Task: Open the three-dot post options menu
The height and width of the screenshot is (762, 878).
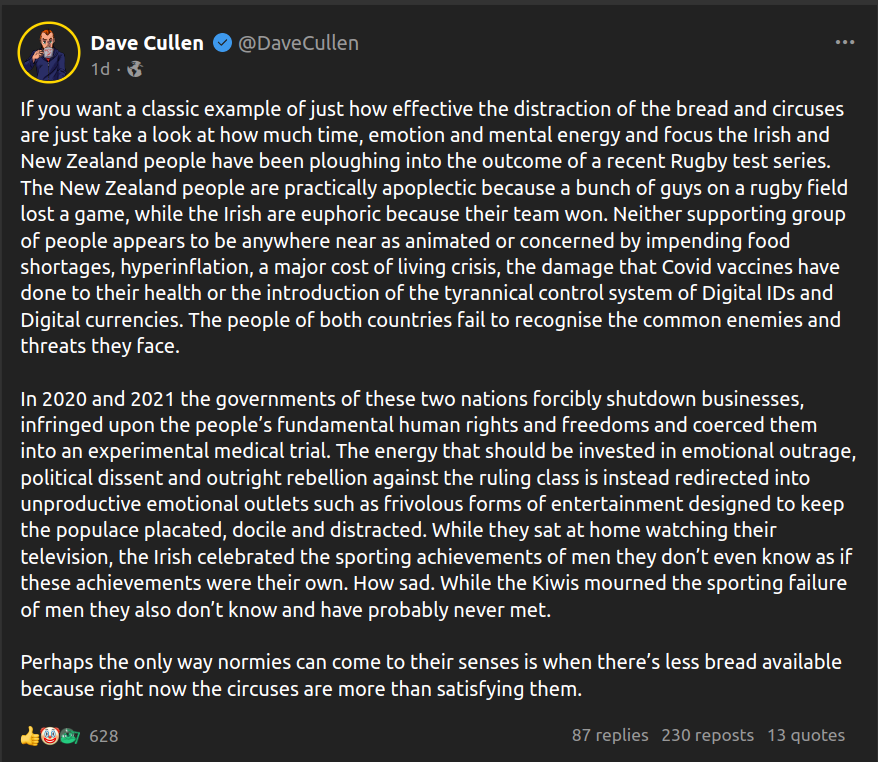Action: tap(845, 43)
